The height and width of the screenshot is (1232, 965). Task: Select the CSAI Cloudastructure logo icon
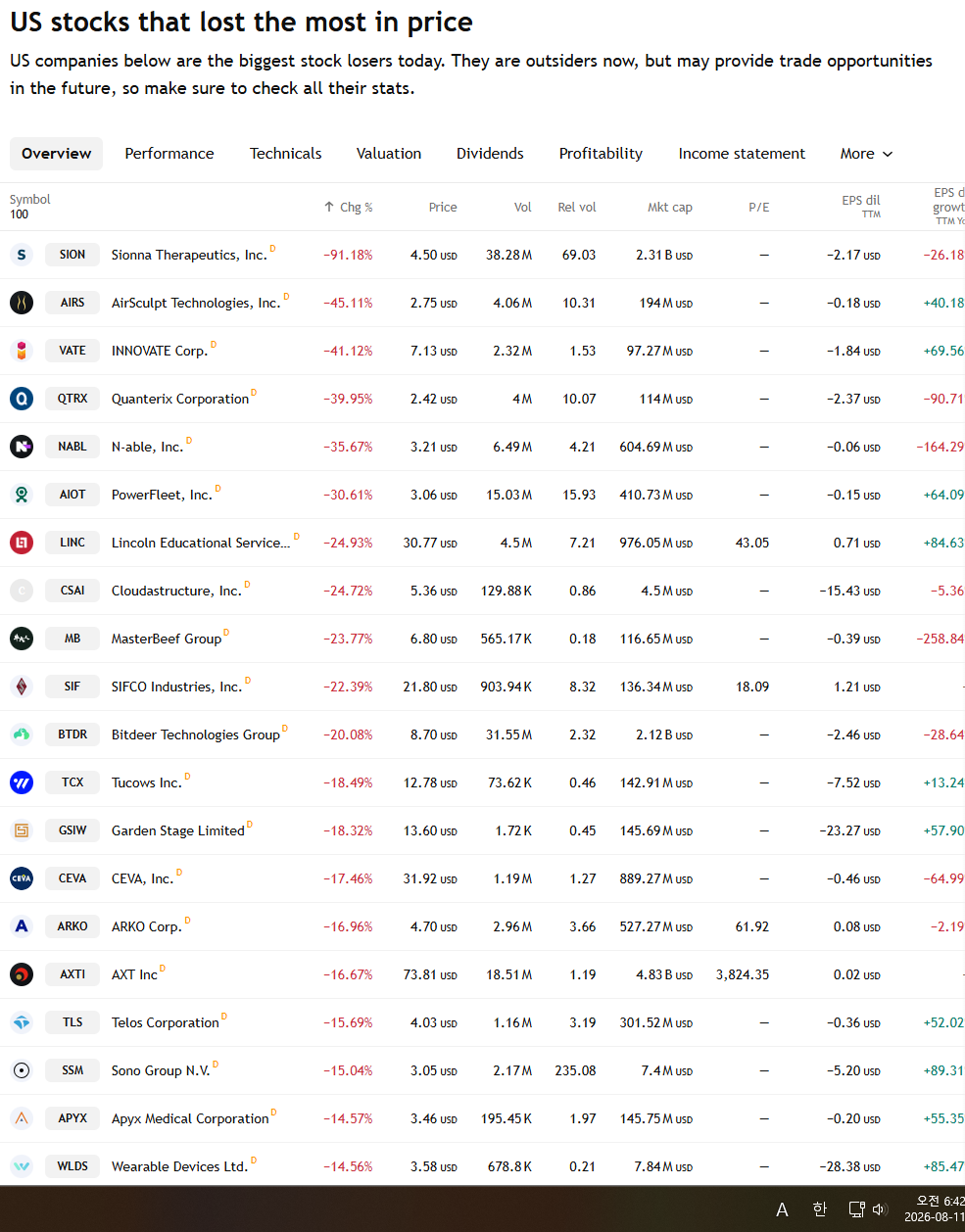22,591
